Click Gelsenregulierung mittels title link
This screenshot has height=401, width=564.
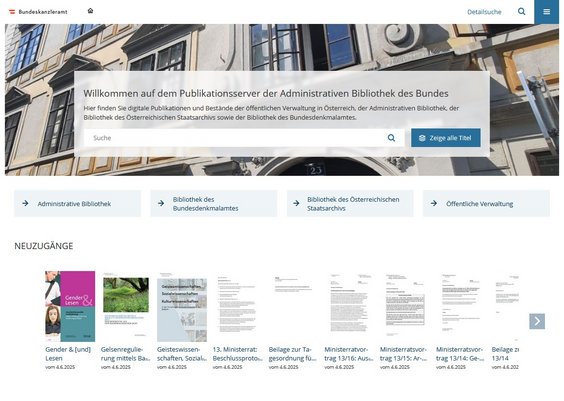click(125, 354)
